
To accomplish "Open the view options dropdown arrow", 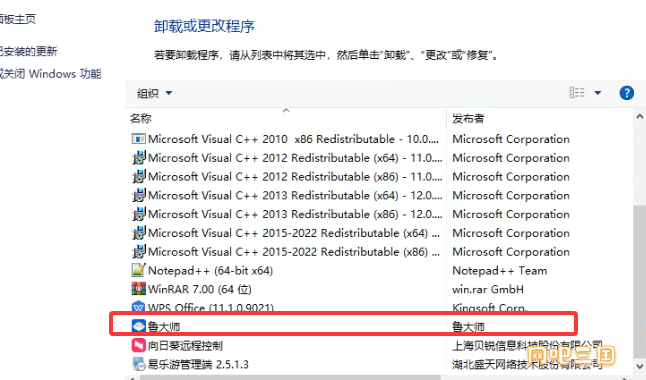I will tap(597, 93).
